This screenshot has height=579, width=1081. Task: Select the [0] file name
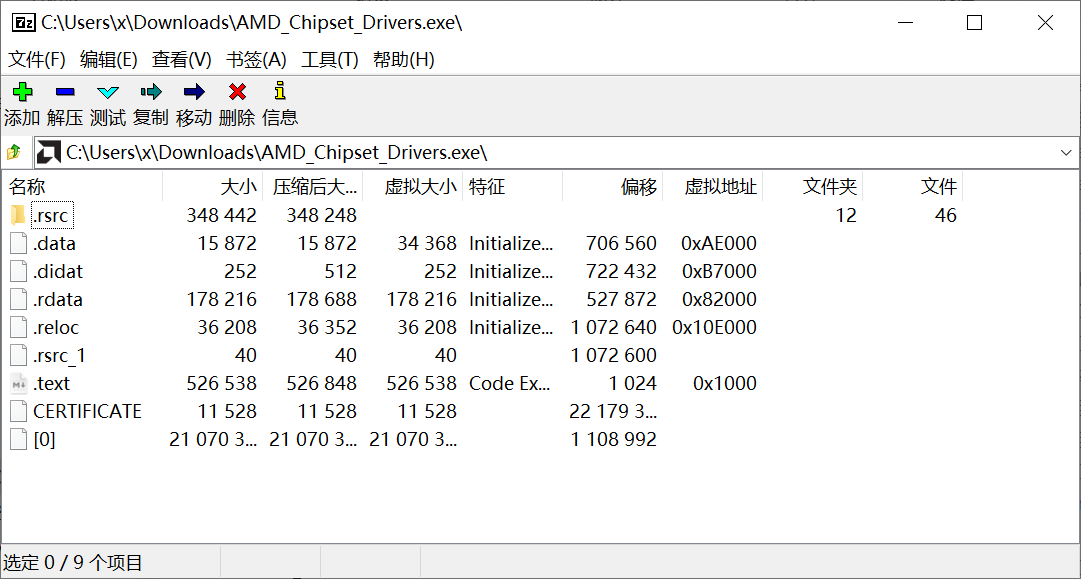(x=44, y=439)
